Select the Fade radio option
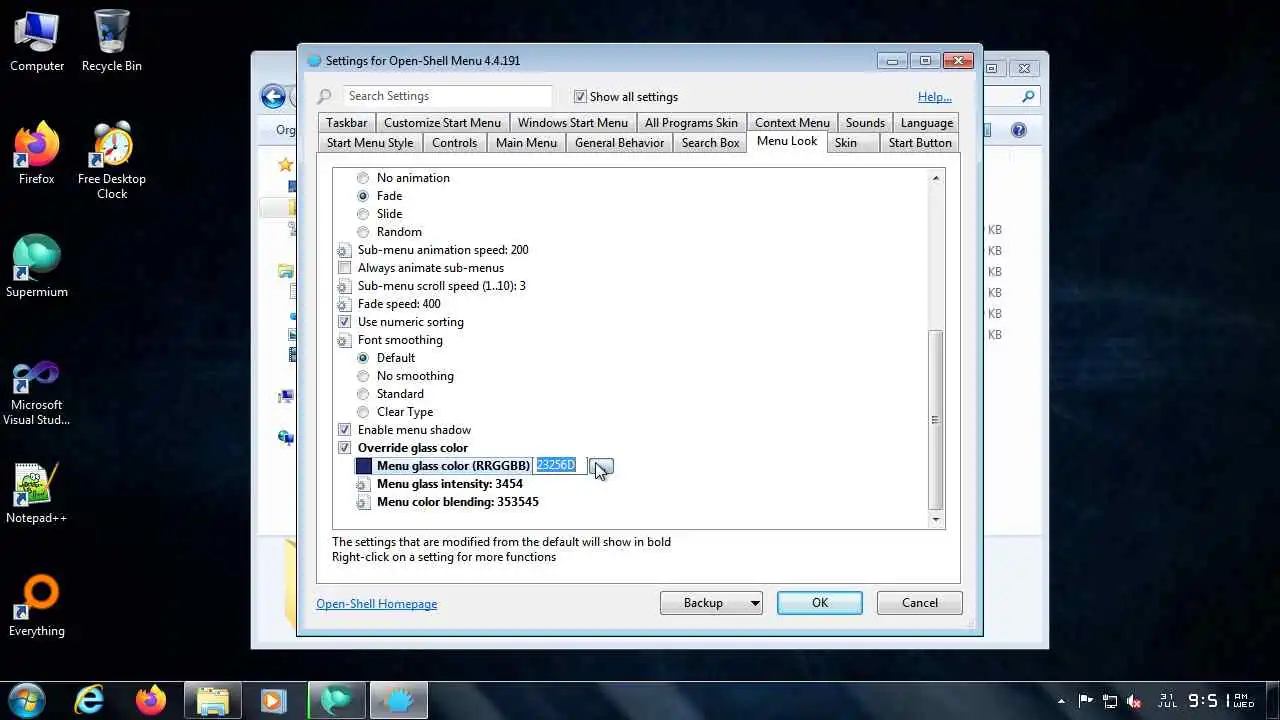This screenshot has width=1280, height=720. 363,196
